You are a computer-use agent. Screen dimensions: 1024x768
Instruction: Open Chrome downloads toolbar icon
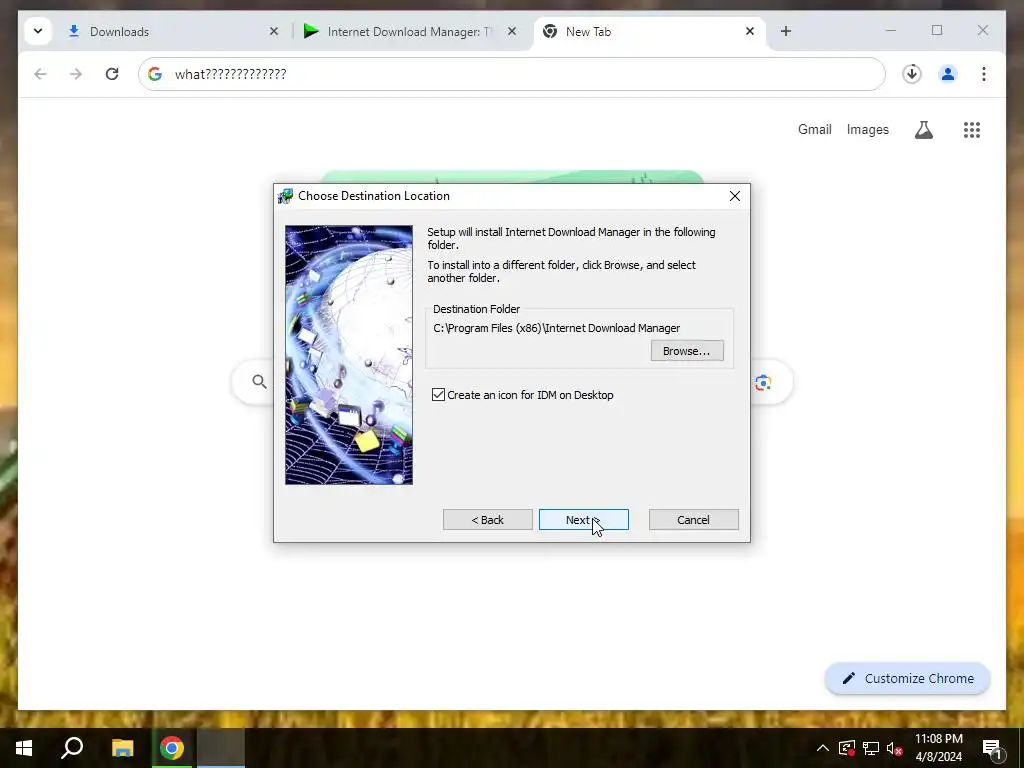click(912, 74)
